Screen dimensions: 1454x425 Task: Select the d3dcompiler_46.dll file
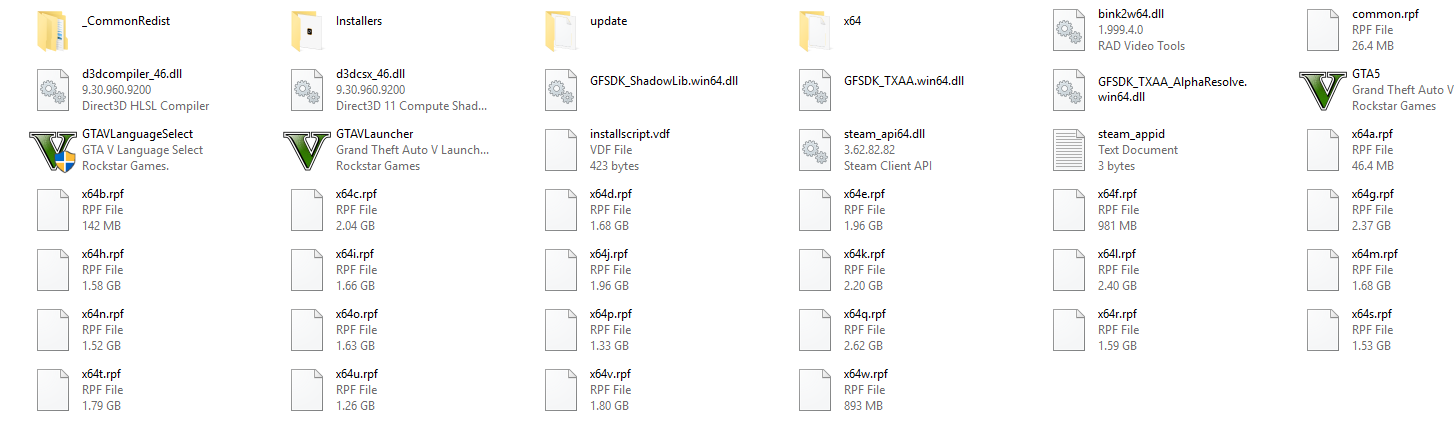[122, 90]
